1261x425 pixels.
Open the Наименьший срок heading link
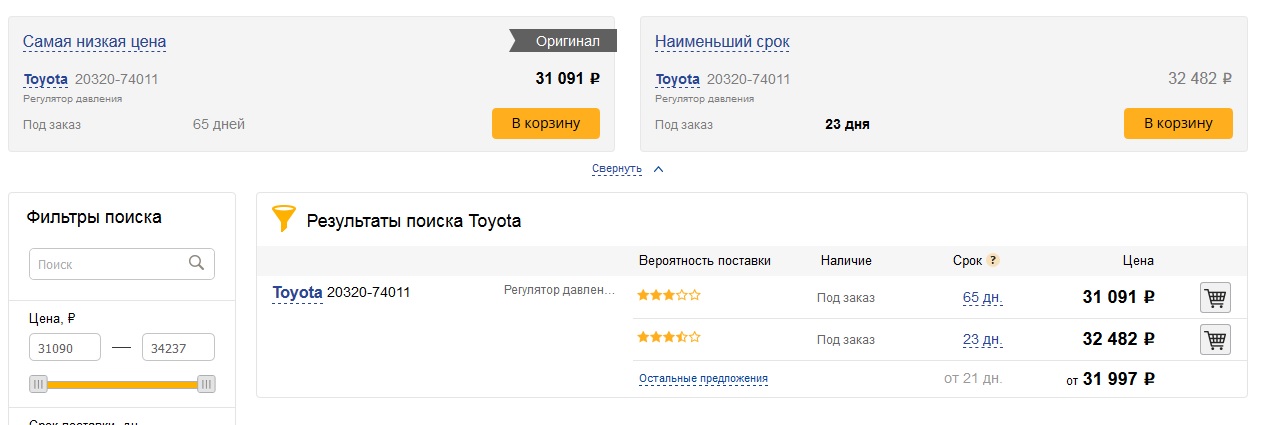722,42
